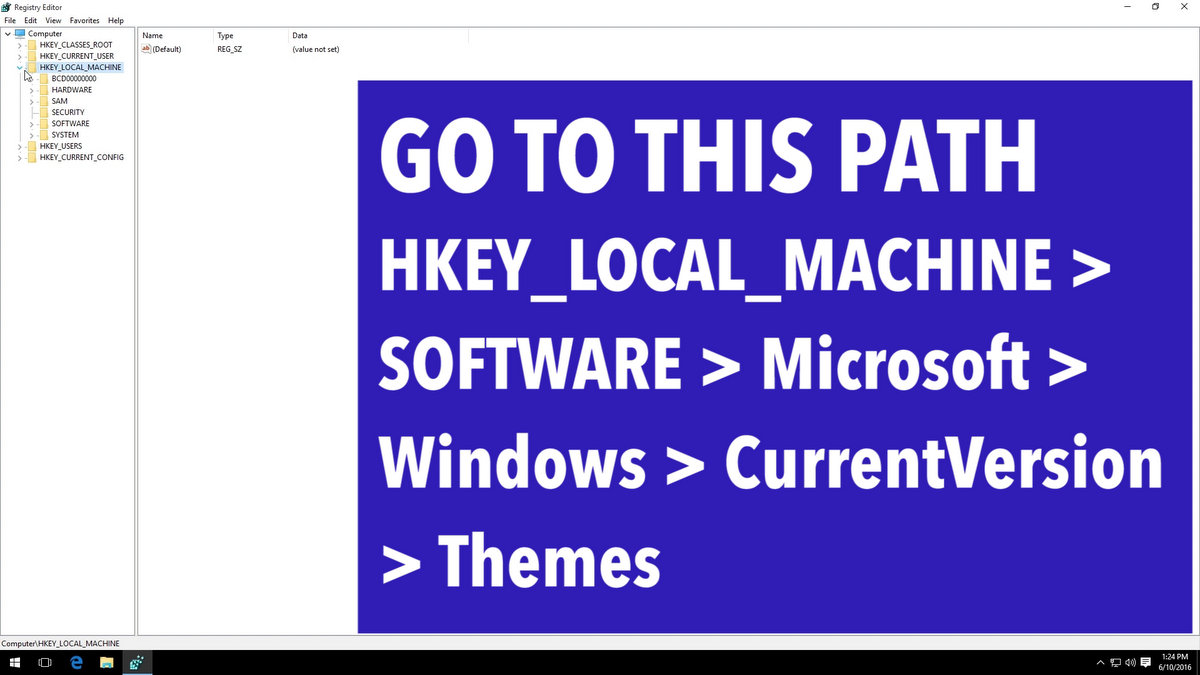This screenshot has height=675, width=1200.
Task: Select the HARDWARE subkey label
Action: coord(72,90)
